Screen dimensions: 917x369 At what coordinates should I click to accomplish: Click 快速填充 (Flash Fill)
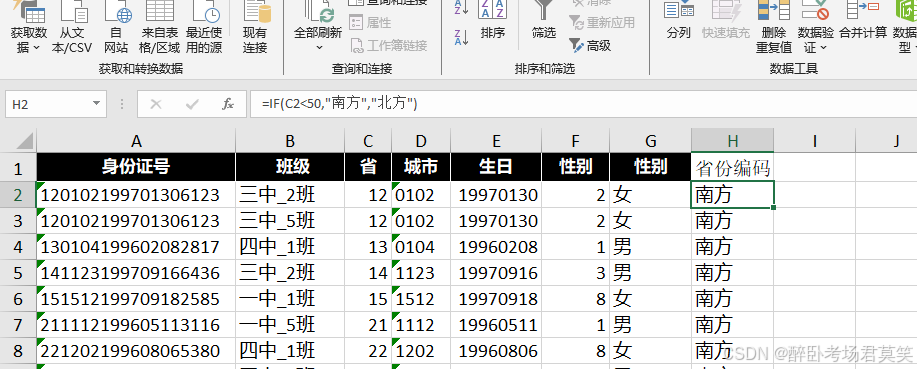tap(726, 21)
